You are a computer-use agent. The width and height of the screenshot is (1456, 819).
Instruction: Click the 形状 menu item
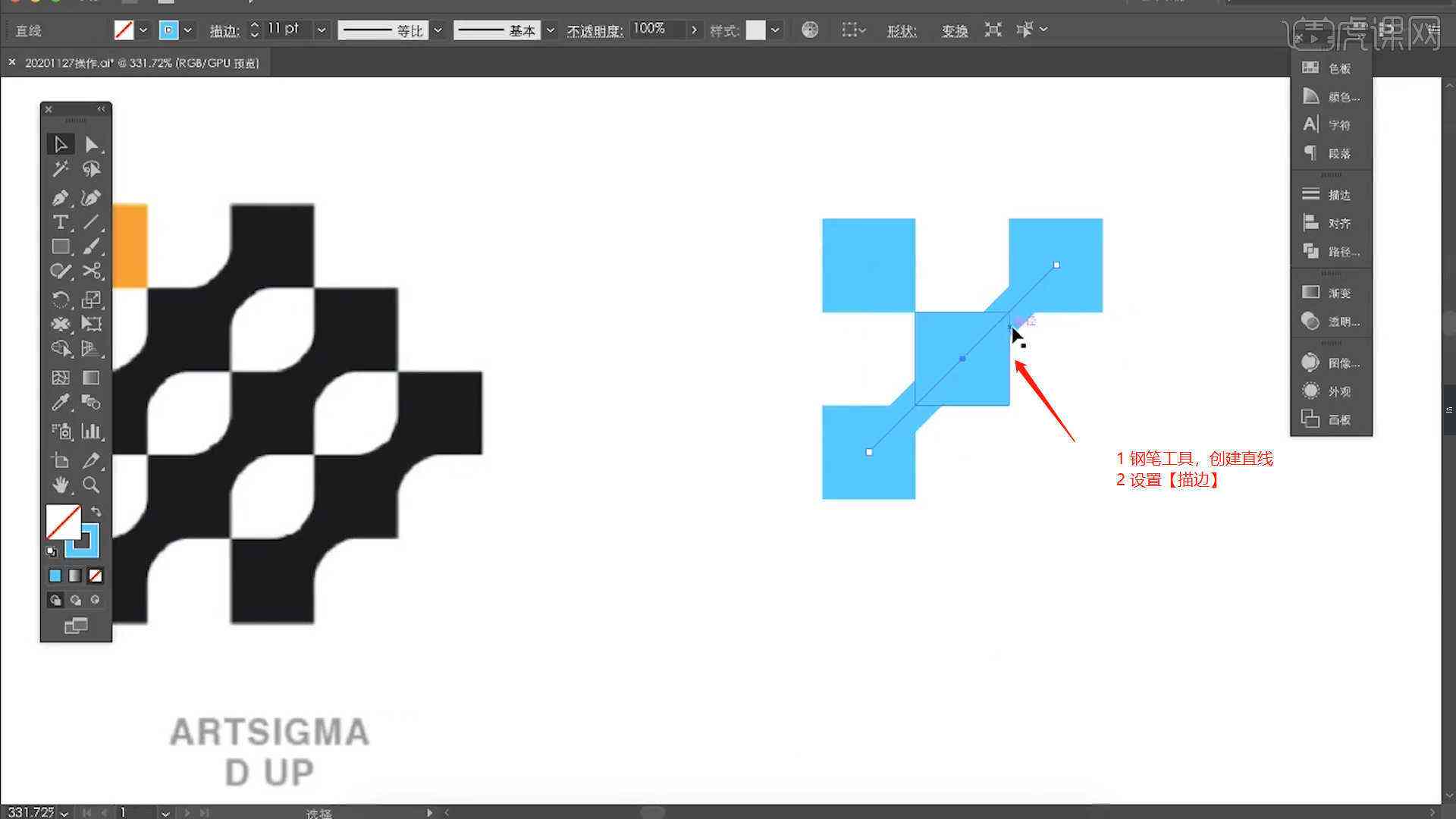coord(901,29)
